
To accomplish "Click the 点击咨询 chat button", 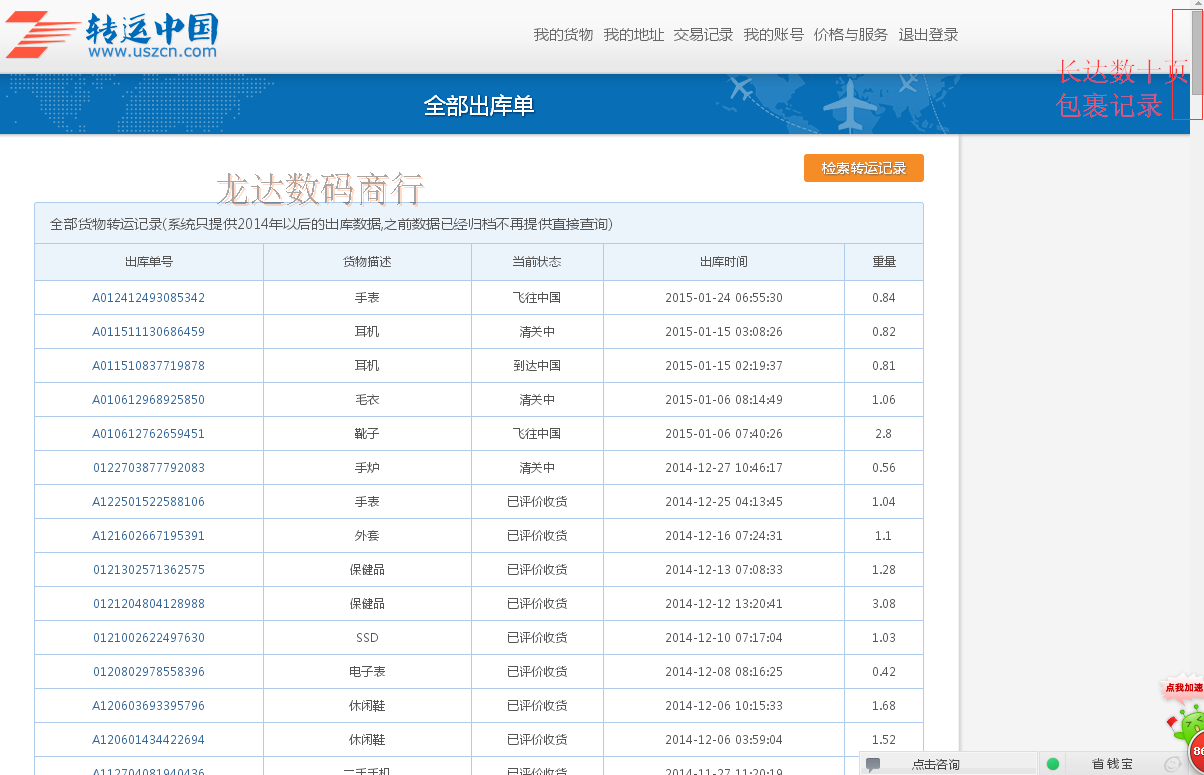I will [935, 764].
